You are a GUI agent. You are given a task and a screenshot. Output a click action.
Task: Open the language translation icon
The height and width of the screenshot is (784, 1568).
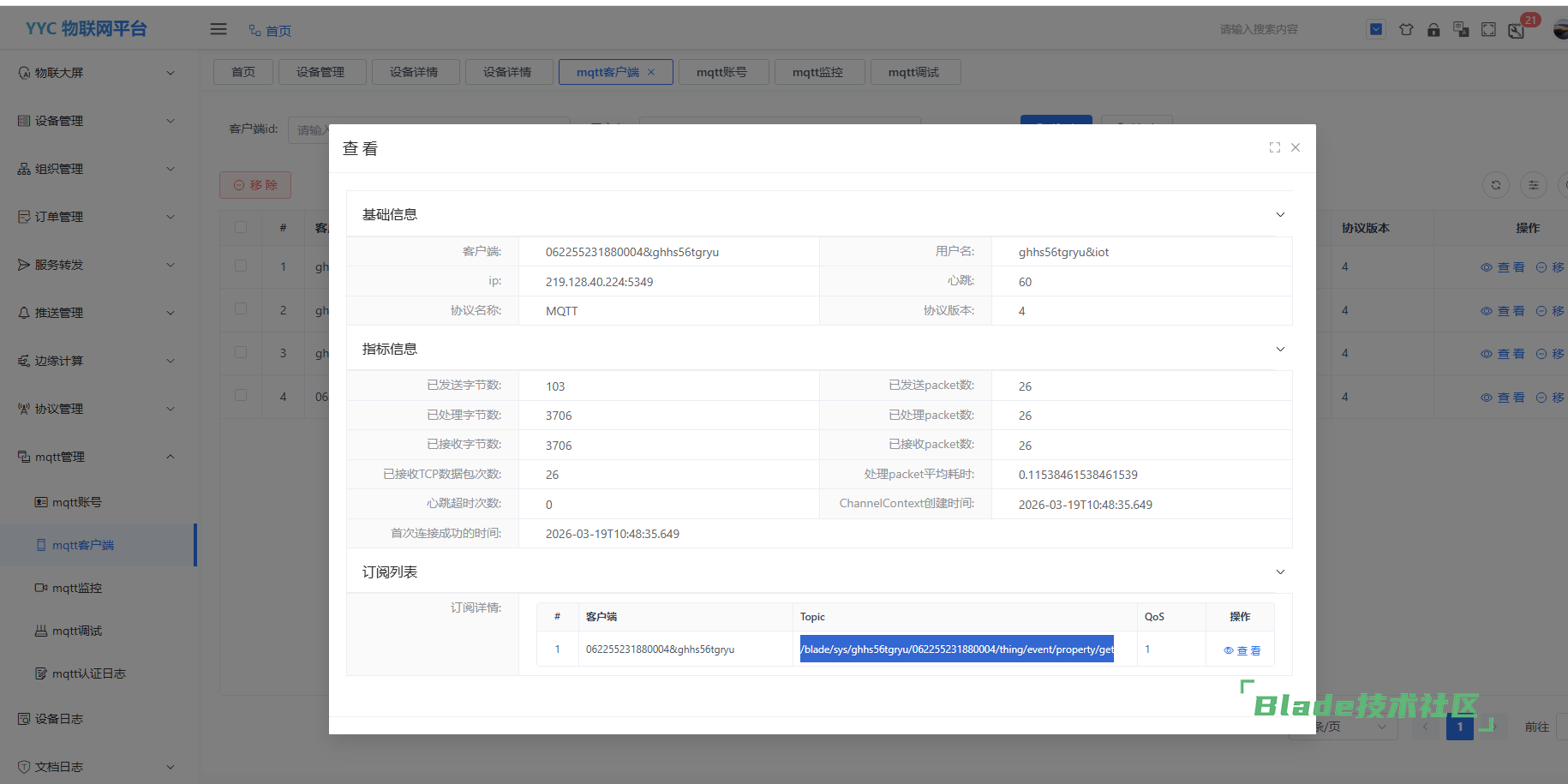(x=1461, y=30)
